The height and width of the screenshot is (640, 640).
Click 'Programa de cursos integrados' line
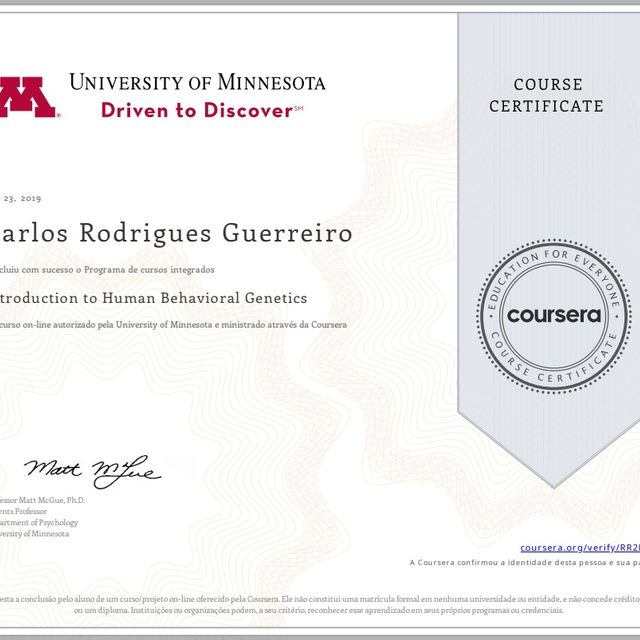(x=149, y=269)
